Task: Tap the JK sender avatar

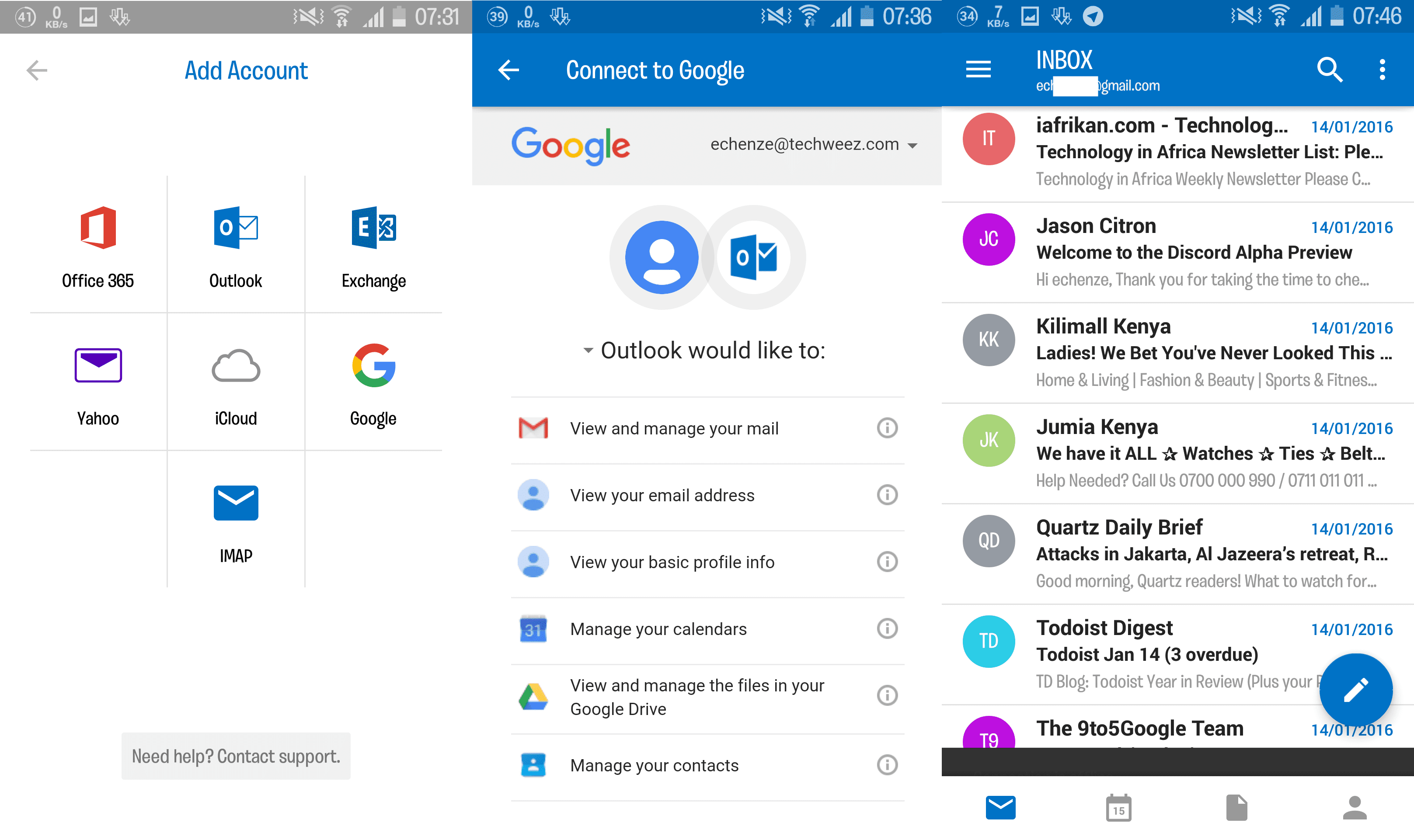Action: tap(988, 440)
